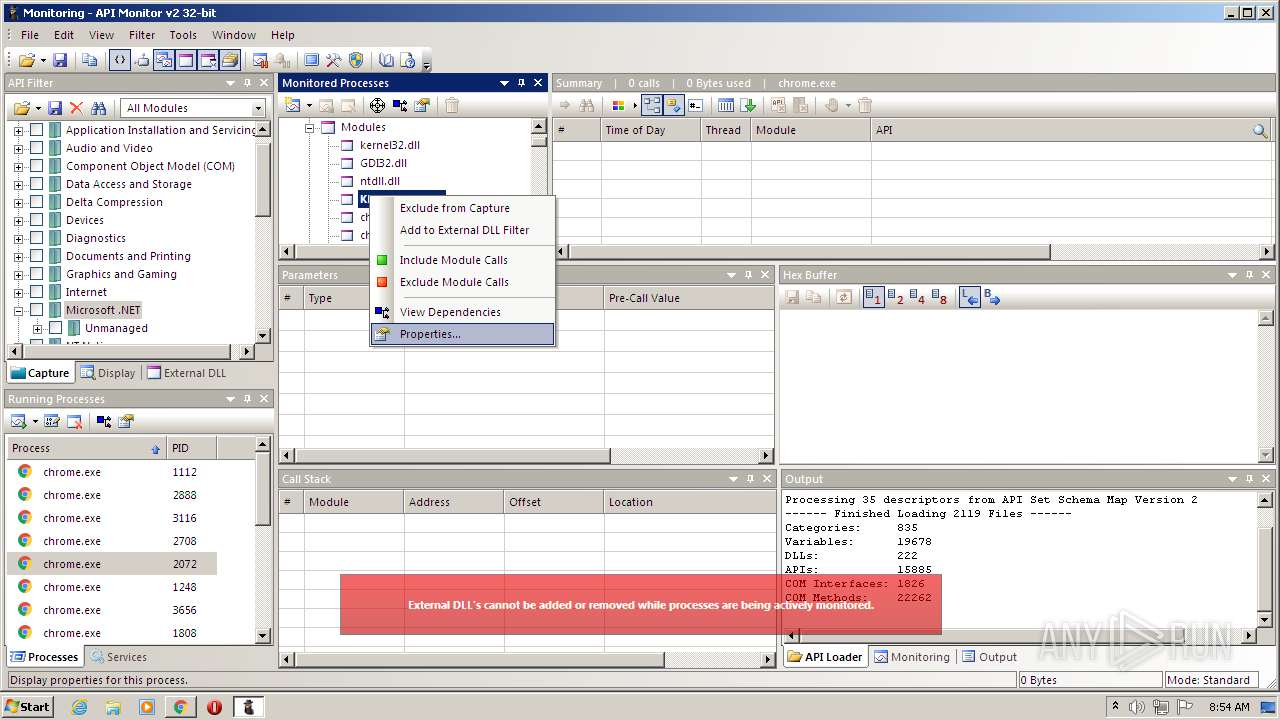The image size is (1280, 720).
Task: Open the Call Stack panel options dropdown arrow
Action: pos(733,479)
